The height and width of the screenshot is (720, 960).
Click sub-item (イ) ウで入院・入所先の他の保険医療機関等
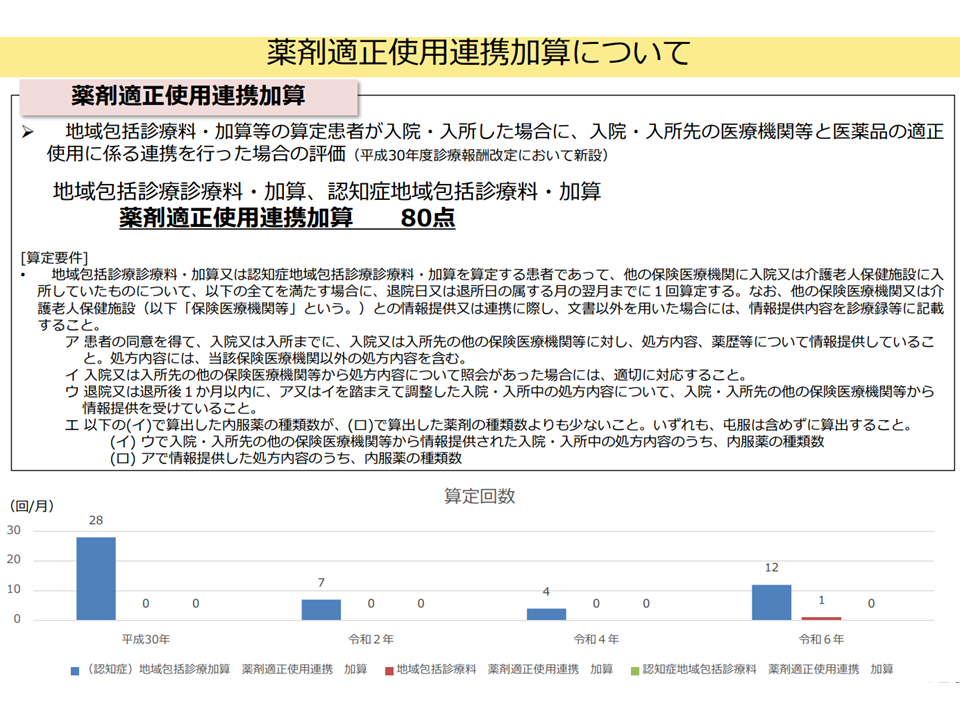tap(467, 441)
